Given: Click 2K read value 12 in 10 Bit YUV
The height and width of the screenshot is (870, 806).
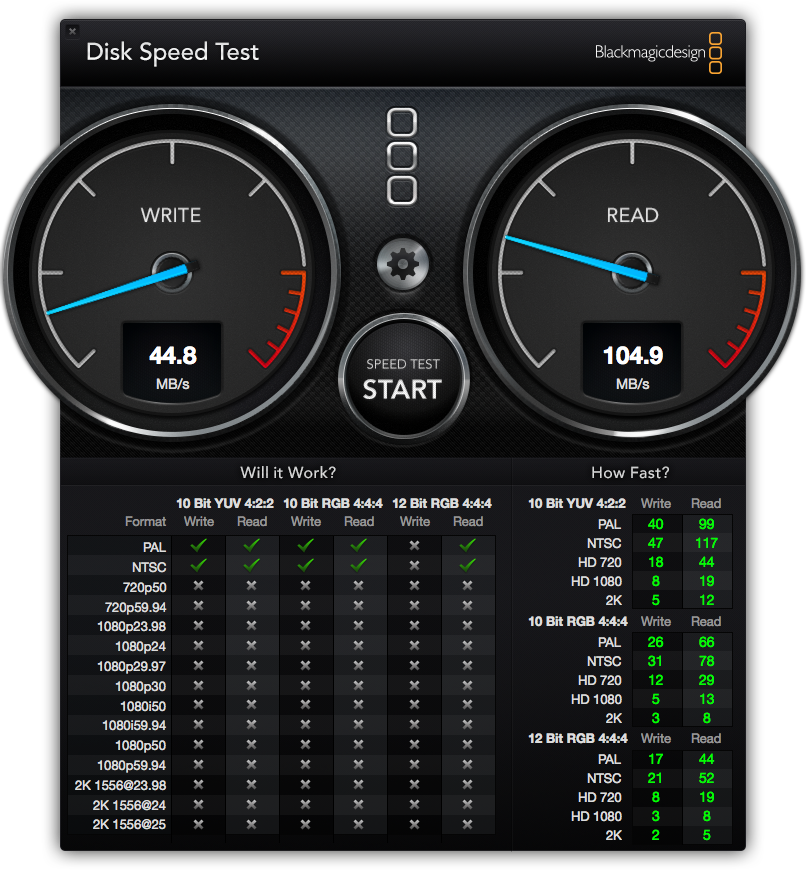Looking at the screenshot, I should (706, 600).
